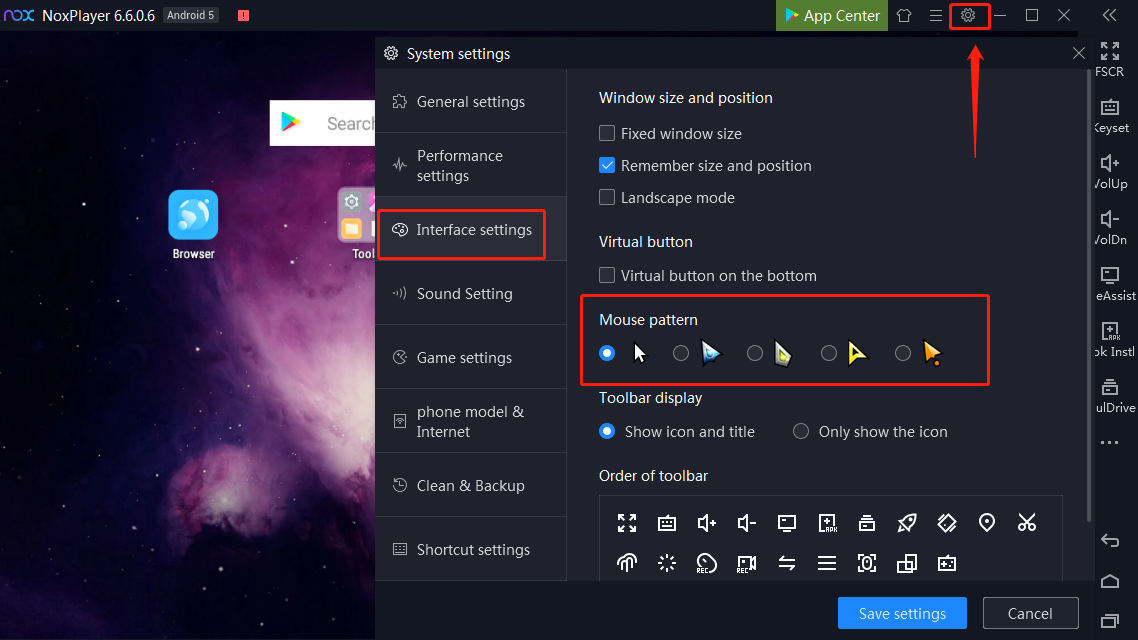Expand the three-dots more tools in the sidebar
The height and width of the screenshot is (640, 1138).
(x=1110, y=442)
